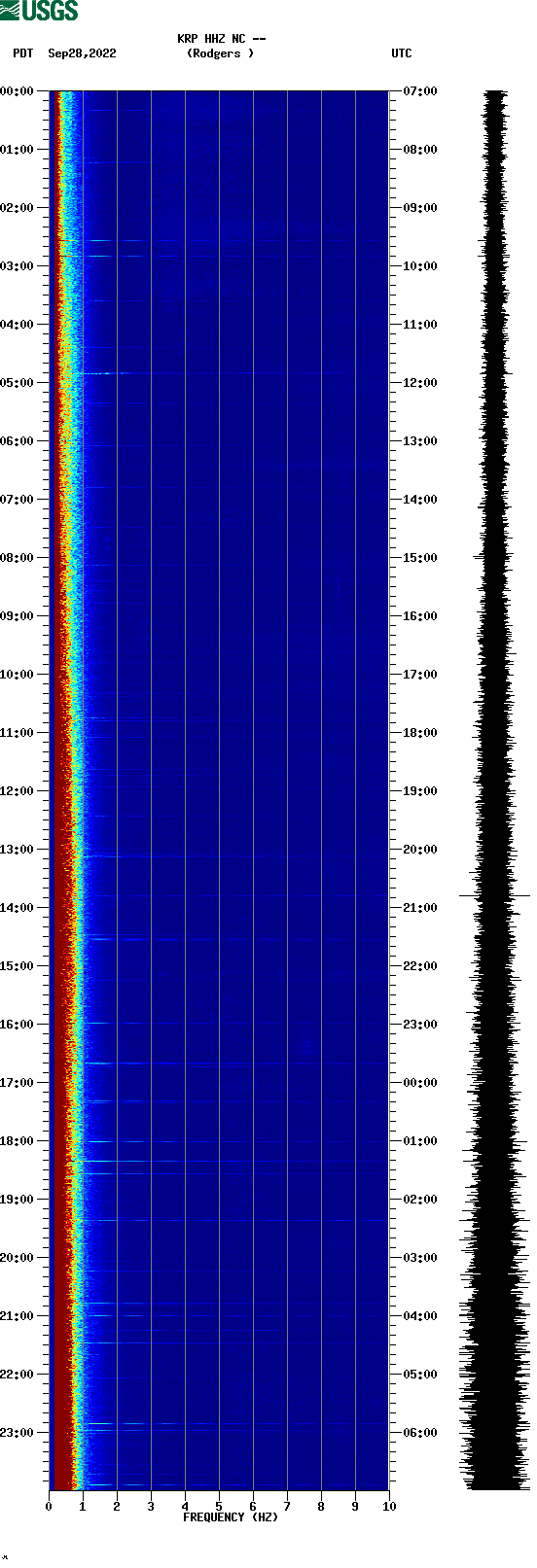Screen dimensions: 537x1568
Task: Click the 05:00 PDT time label
Action: pos(17,383)
